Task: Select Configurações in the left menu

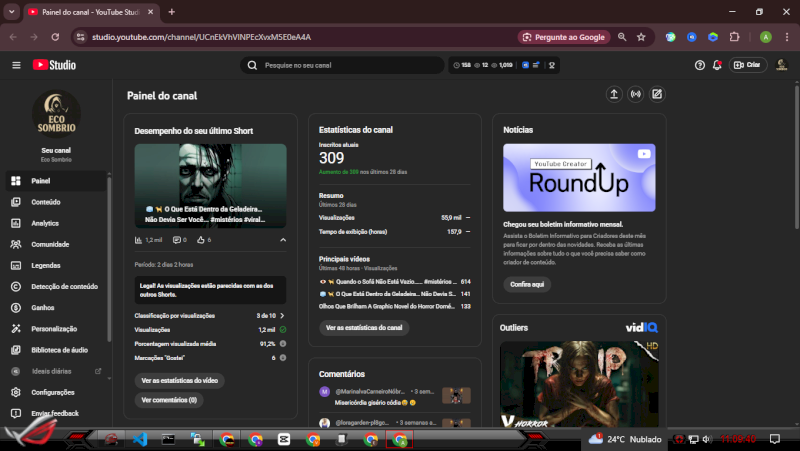Action: (52, 392)
